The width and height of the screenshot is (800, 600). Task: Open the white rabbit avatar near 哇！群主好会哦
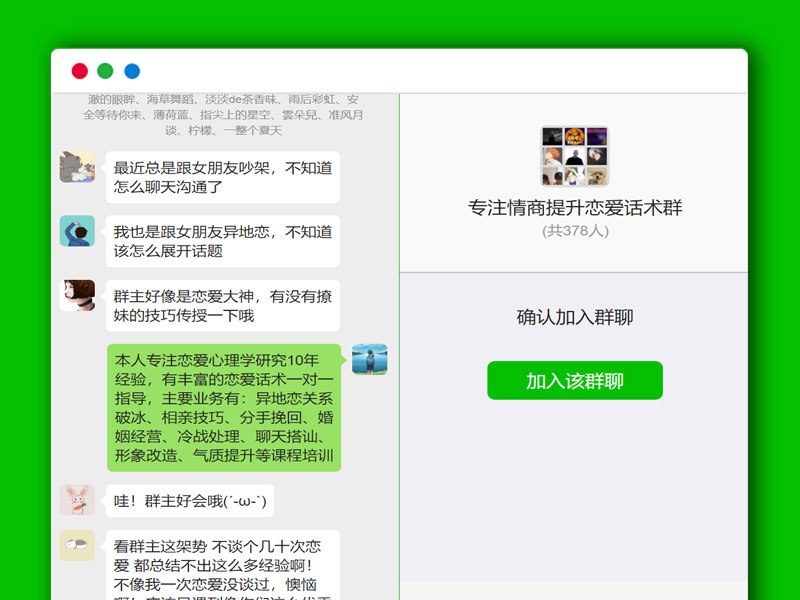(x=78, y=497)
